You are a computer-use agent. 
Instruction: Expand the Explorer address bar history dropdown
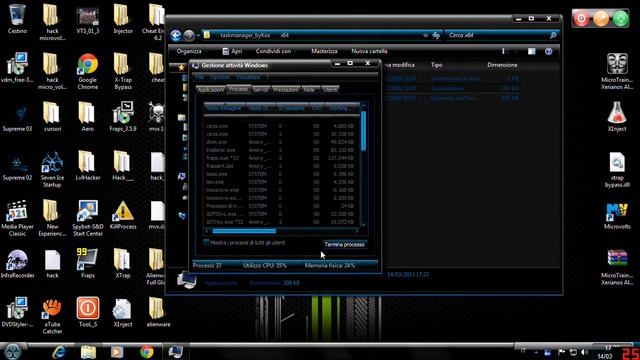tap(426, 36)
